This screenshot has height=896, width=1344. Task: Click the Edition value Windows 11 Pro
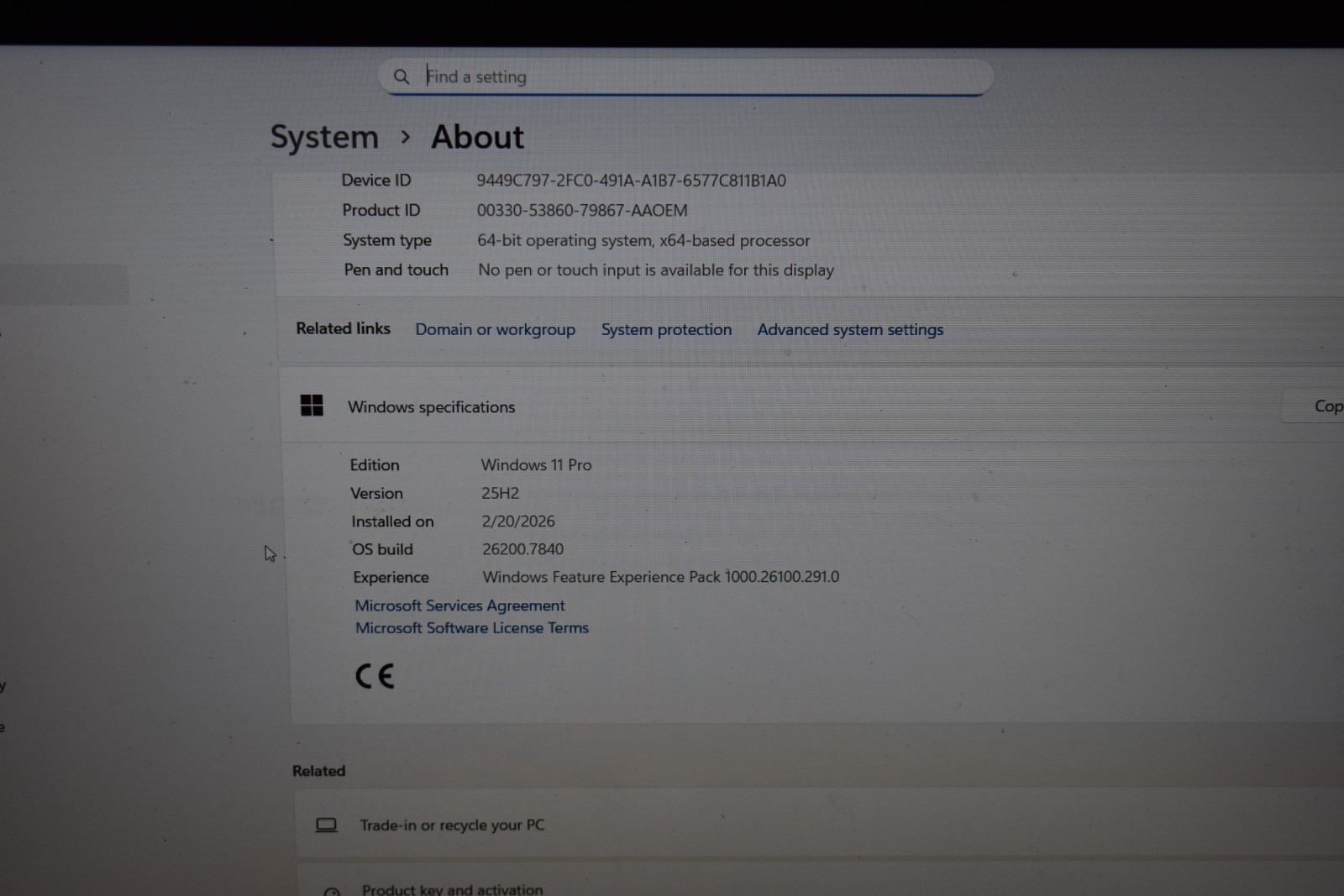coord(536,464)
